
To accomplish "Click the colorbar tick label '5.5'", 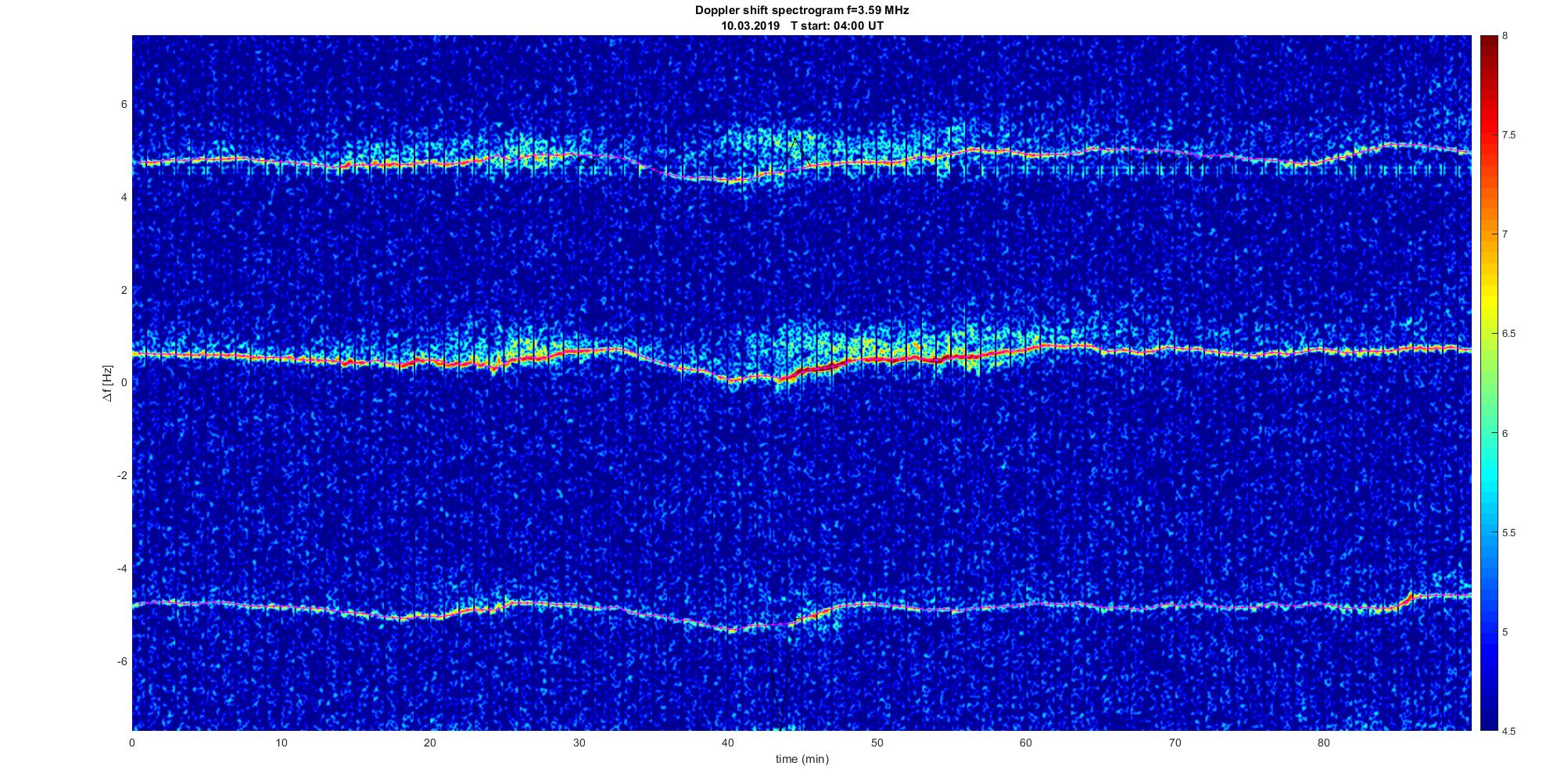I will pyautogui.click(x=1508, y=533).
